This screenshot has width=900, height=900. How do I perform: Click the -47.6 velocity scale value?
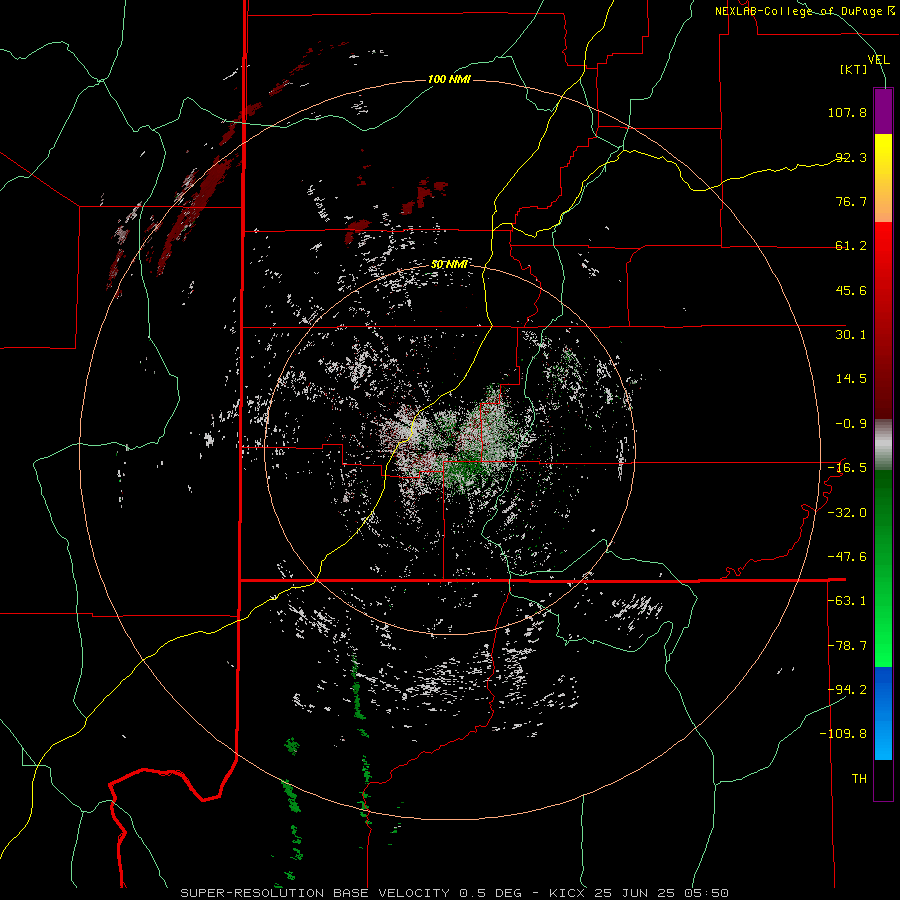847,557
